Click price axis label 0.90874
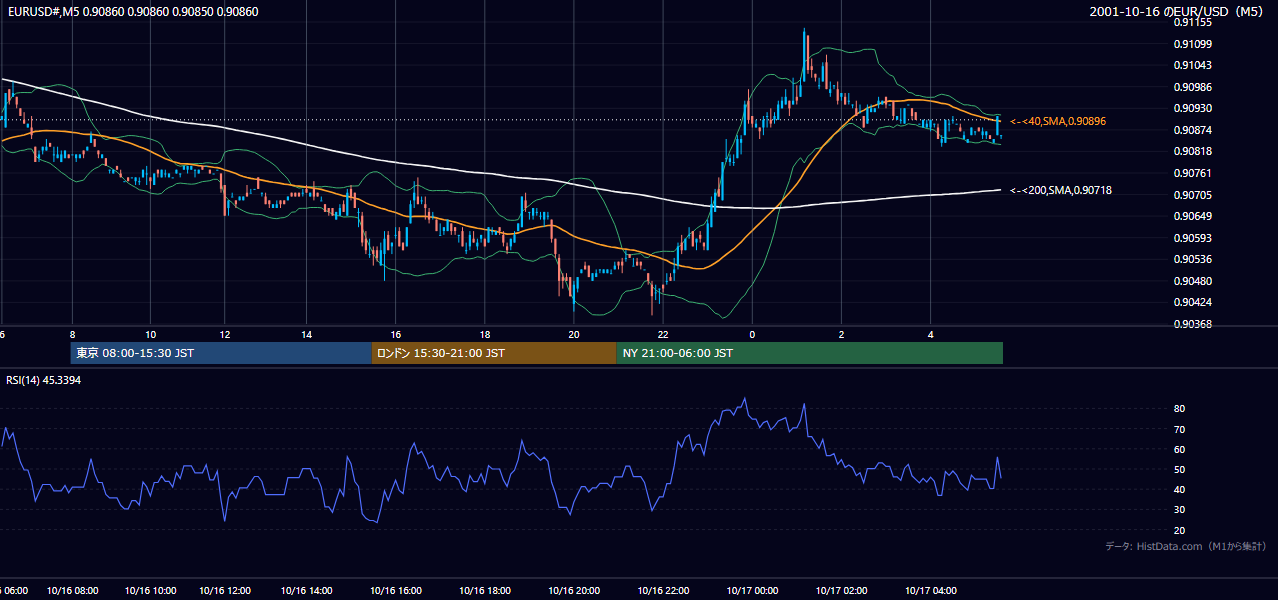The image size is (1278, 600). [x=1192, y=130]
